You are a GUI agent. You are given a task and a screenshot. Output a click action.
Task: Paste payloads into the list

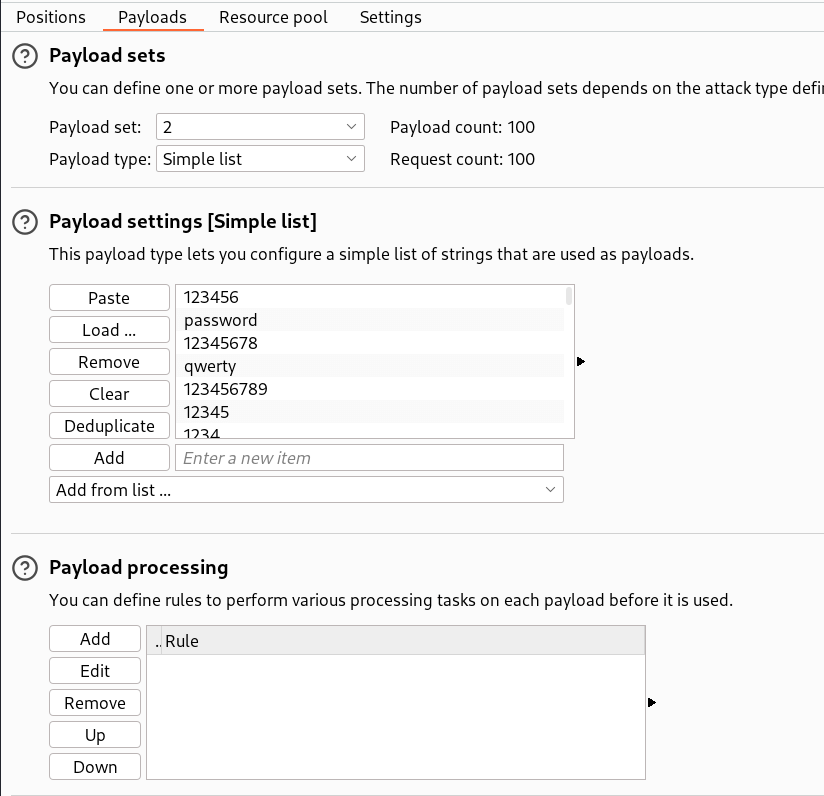click(109, 297)
